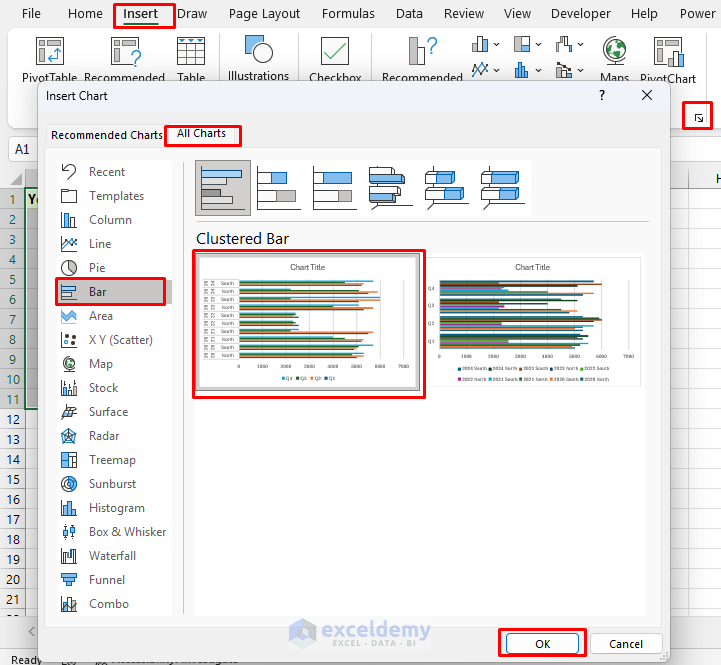Screen dimensions: 721x665
Task: Open the File menu tab
Action: [x=31, y=14]
